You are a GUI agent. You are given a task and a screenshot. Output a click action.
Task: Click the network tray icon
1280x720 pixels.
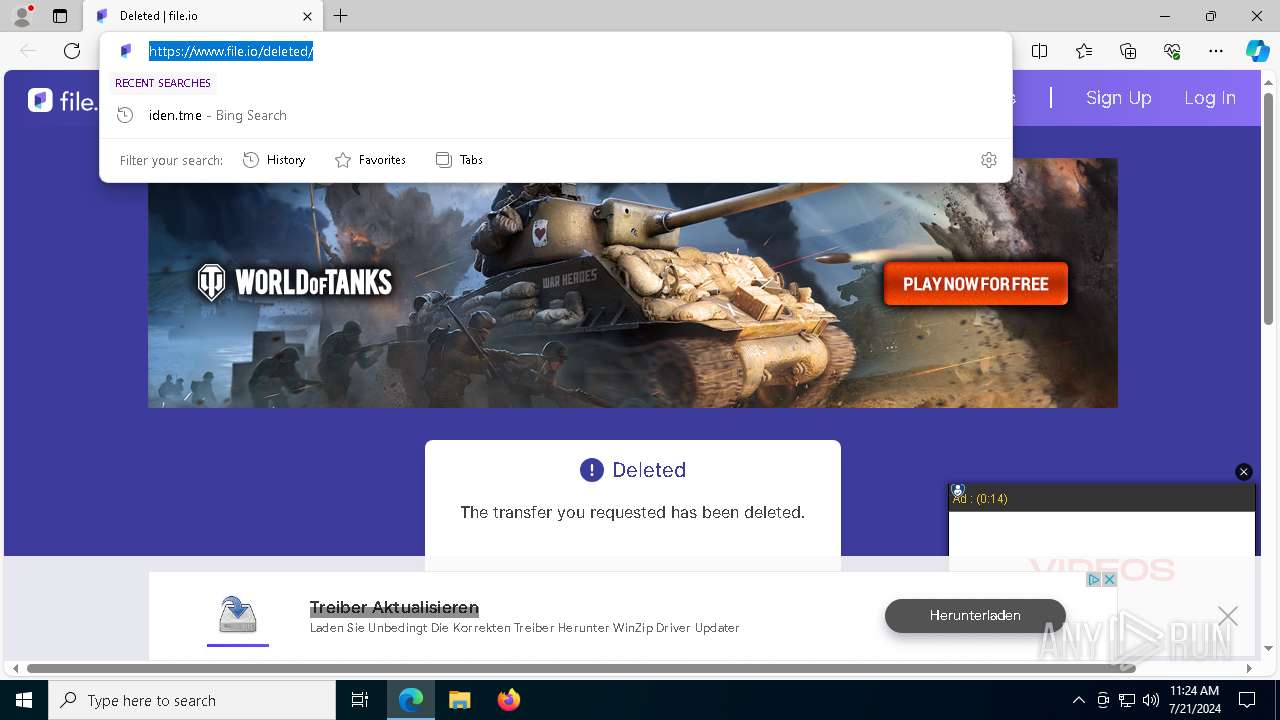(x=1127, y=700)
